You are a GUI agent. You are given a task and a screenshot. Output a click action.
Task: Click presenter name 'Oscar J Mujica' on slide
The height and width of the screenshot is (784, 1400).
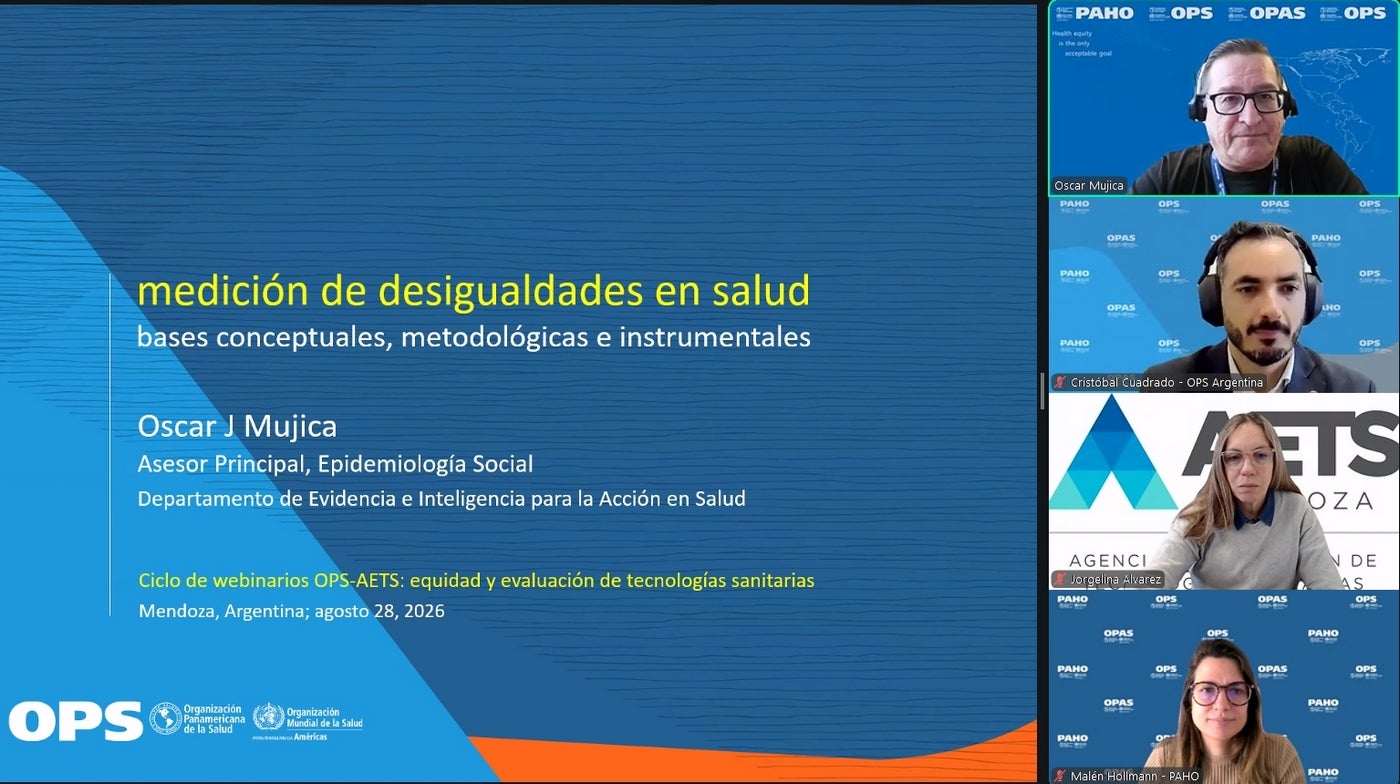[x=237, y=427]
